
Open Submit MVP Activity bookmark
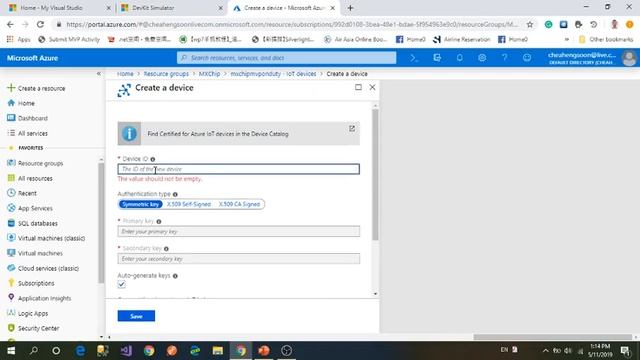tap(69, 39)
